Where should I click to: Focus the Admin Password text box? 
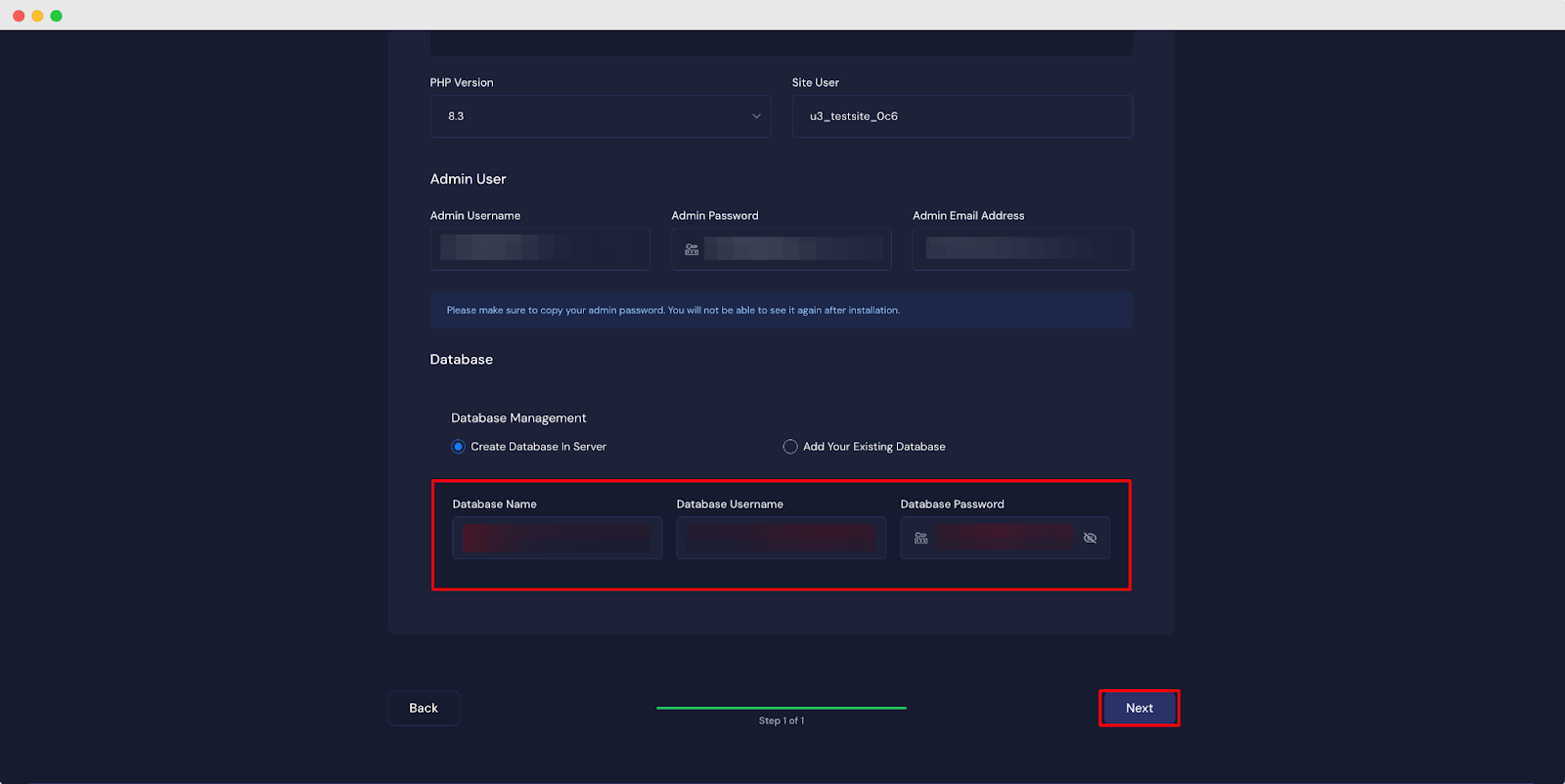(792, 249)
